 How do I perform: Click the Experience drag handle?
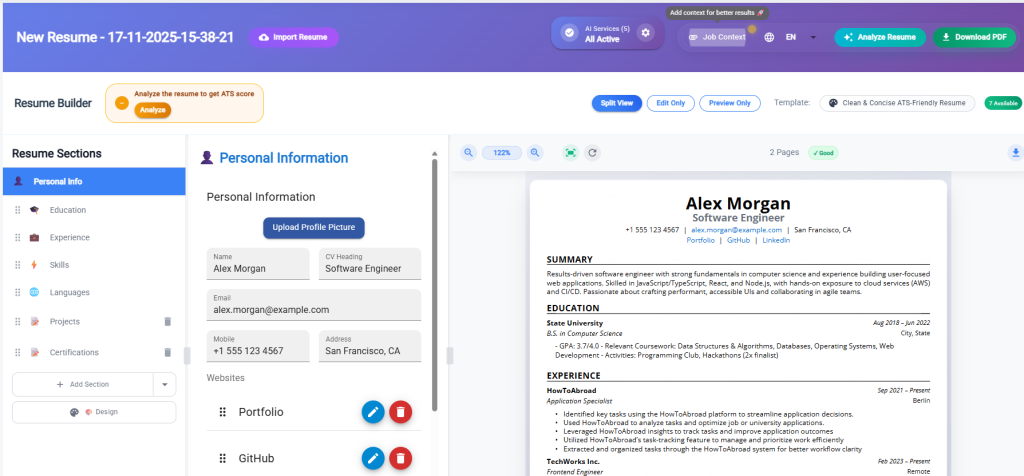tap(18, 238)
